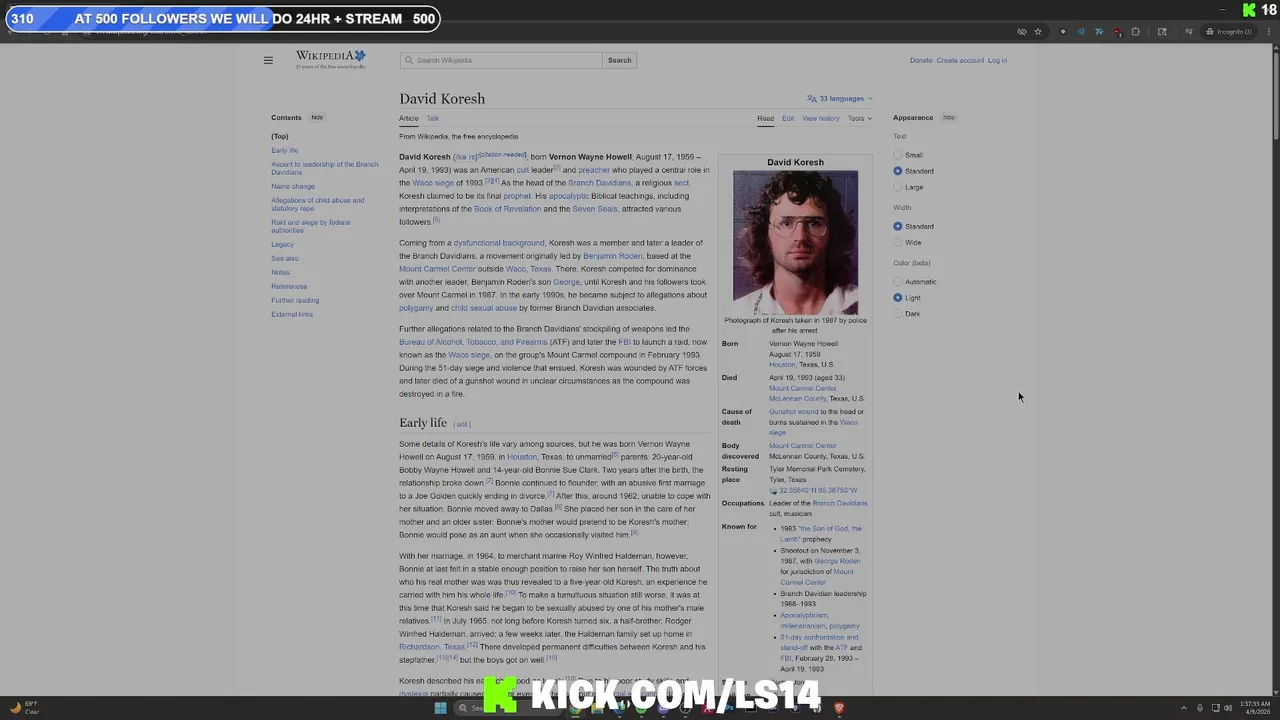Expand the Tools dropdown menu

coord(860,118)
